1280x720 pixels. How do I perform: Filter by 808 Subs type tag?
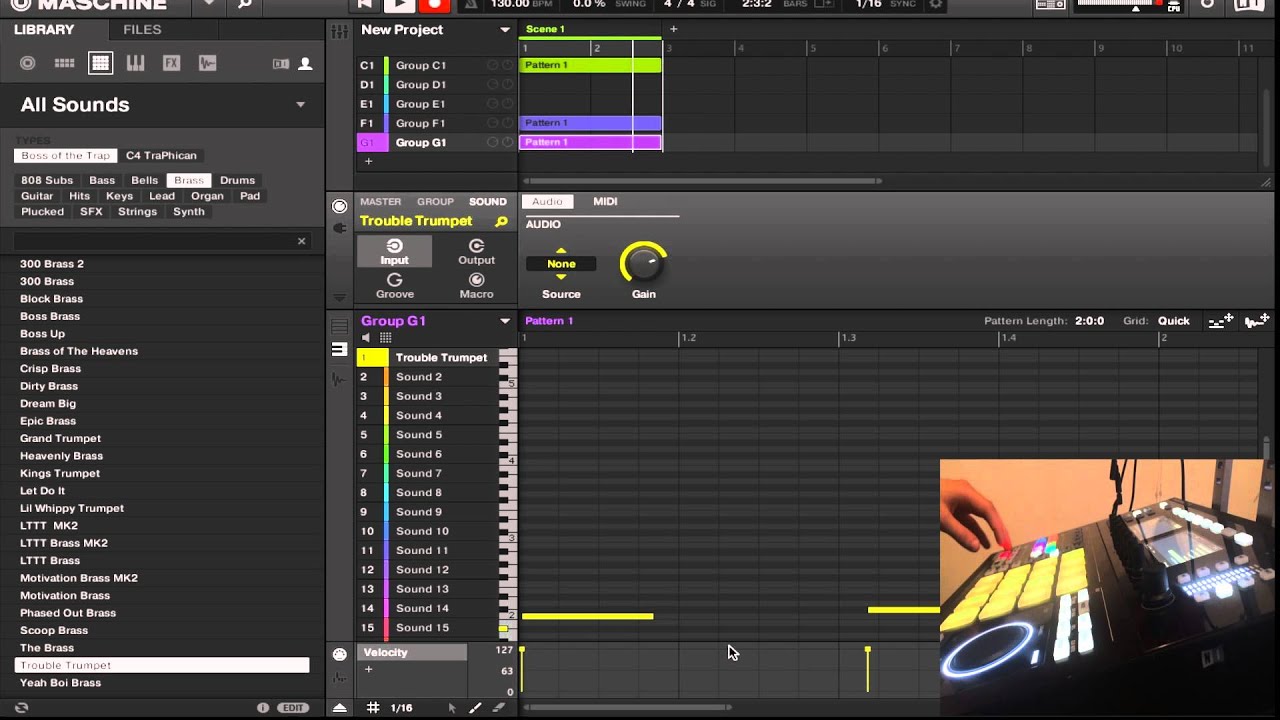point(47,180)
